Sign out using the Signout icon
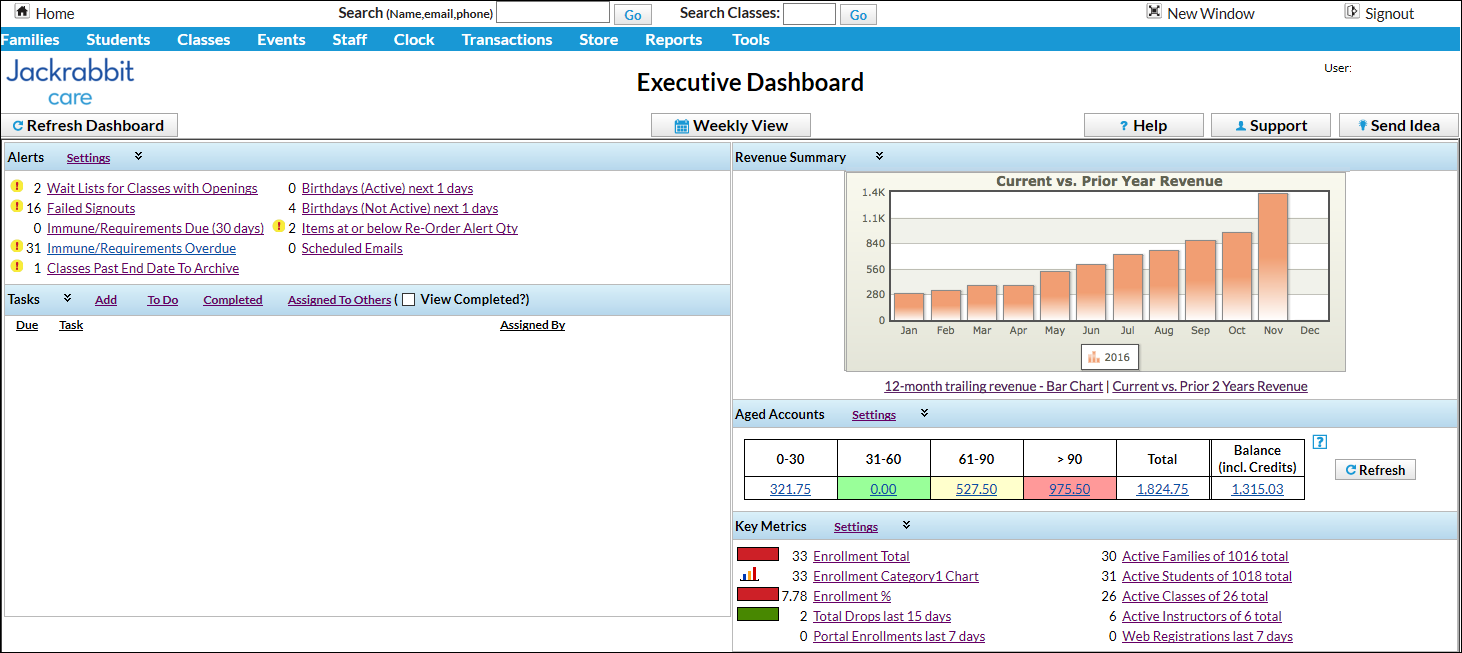Image resolution: width=1462 pixels, height=653 pixels. pos(1353,12)
